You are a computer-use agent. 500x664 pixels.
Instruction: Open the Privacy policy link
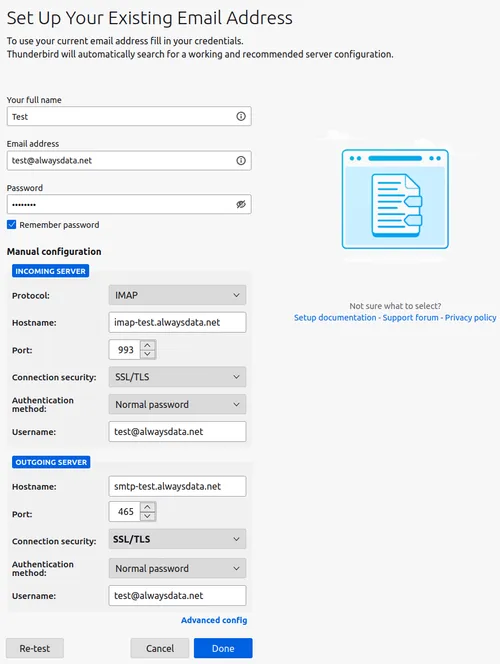tap(470, 318)
